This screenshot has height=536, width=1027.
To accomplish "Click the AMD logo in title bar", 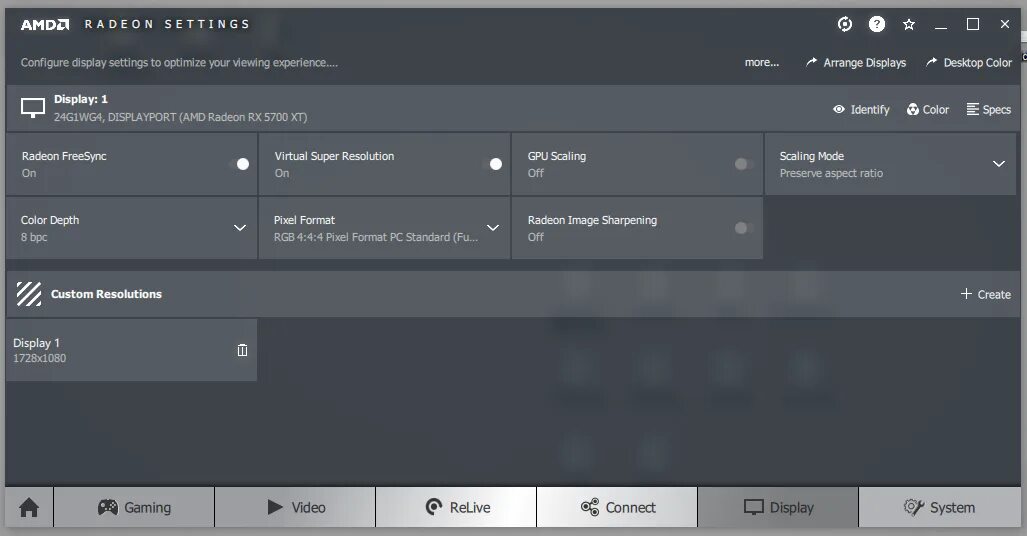I will pos(45,24).
